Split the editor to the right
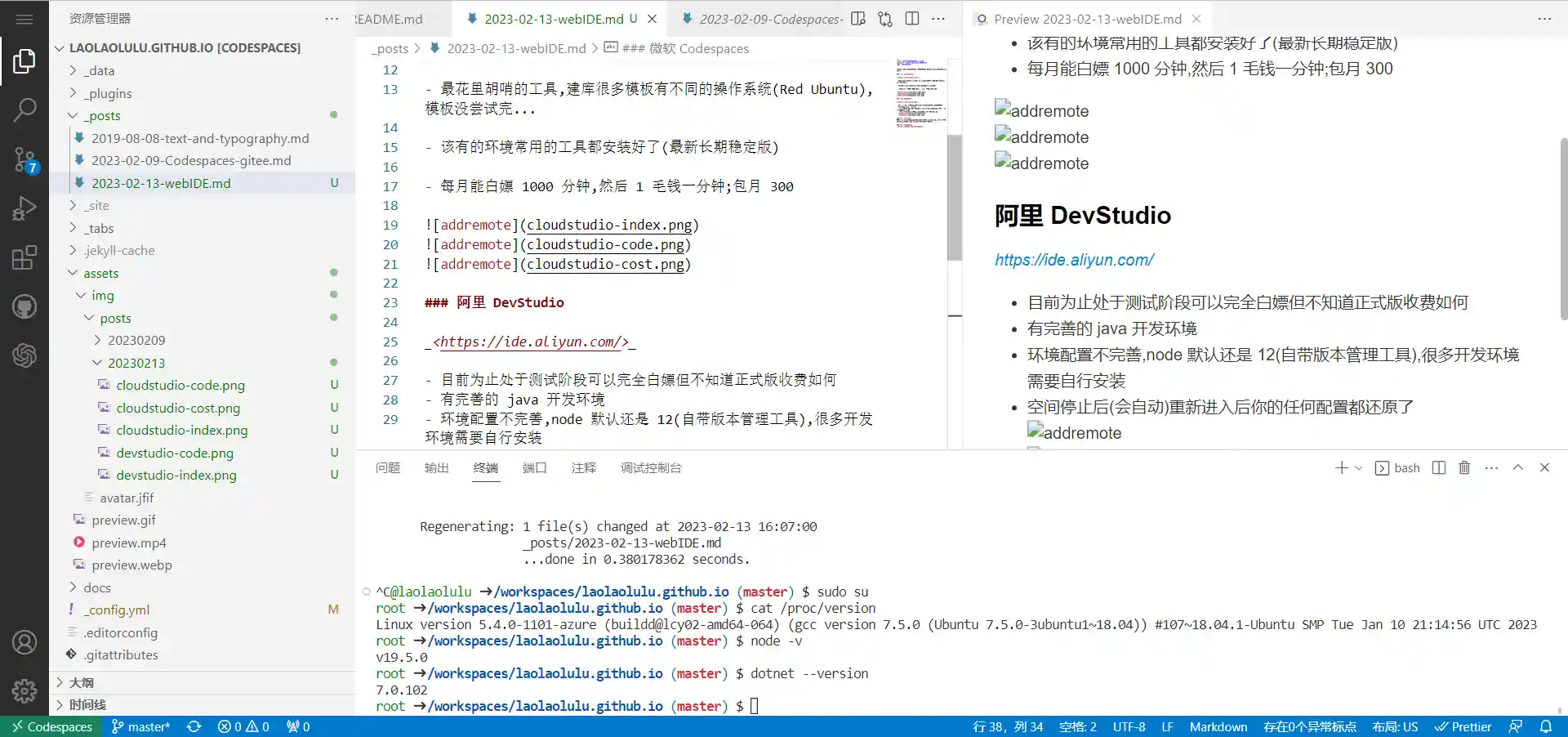 pyautogui.click(x=912, y=18)
